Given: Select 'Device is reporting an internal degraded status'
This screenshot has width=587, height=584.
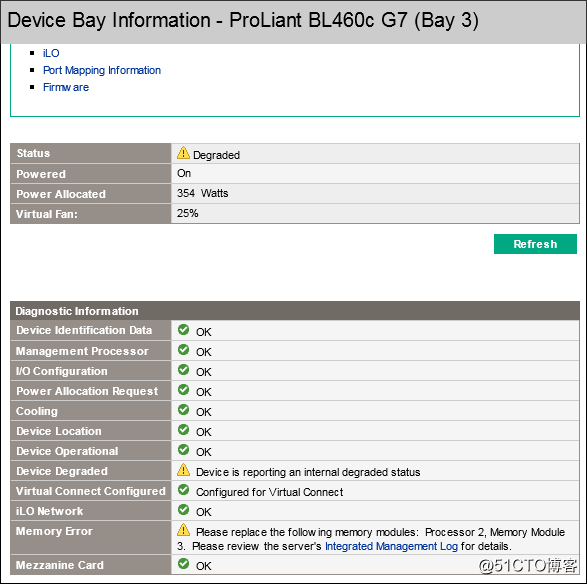Looking at the screenshot, I should [x=308, y=472].
